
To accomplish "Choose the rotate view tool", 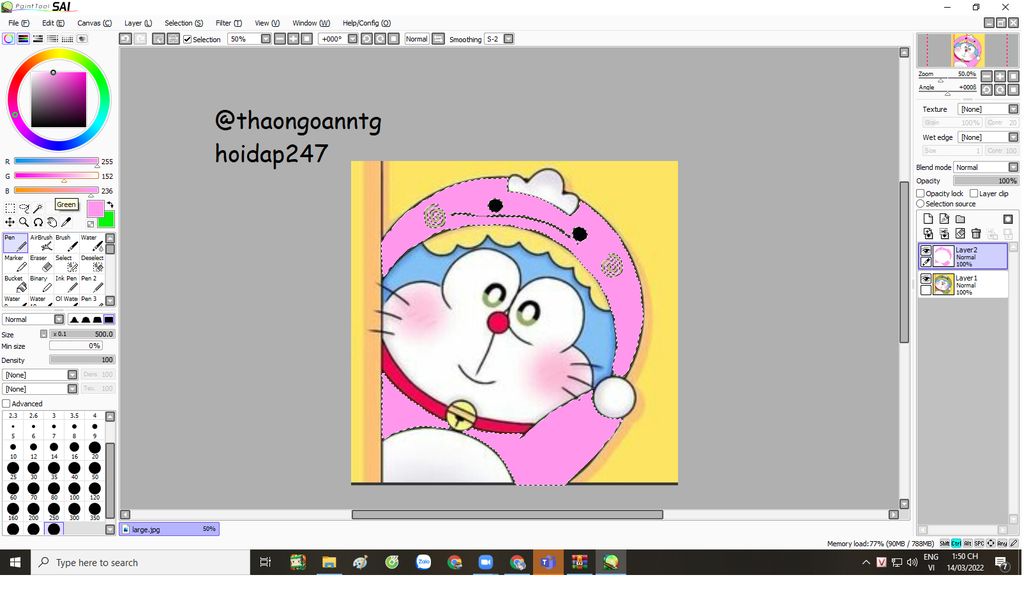I will (39, 223).
